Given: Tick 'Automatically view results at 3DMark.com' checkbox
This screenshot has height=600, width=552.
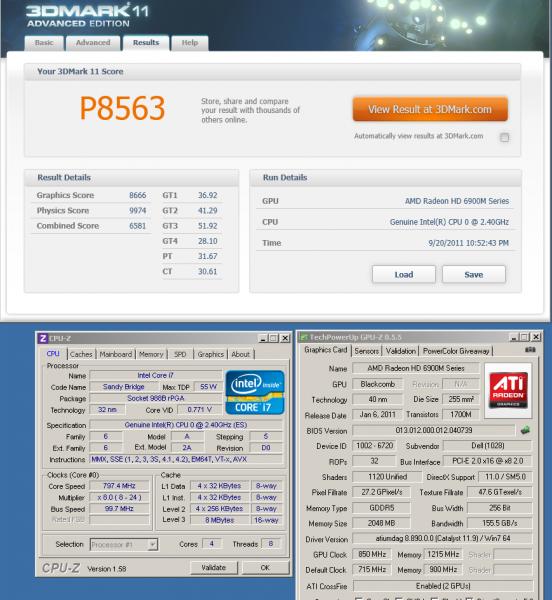Looking at the screenshot, I should click(x=505, y=137).
